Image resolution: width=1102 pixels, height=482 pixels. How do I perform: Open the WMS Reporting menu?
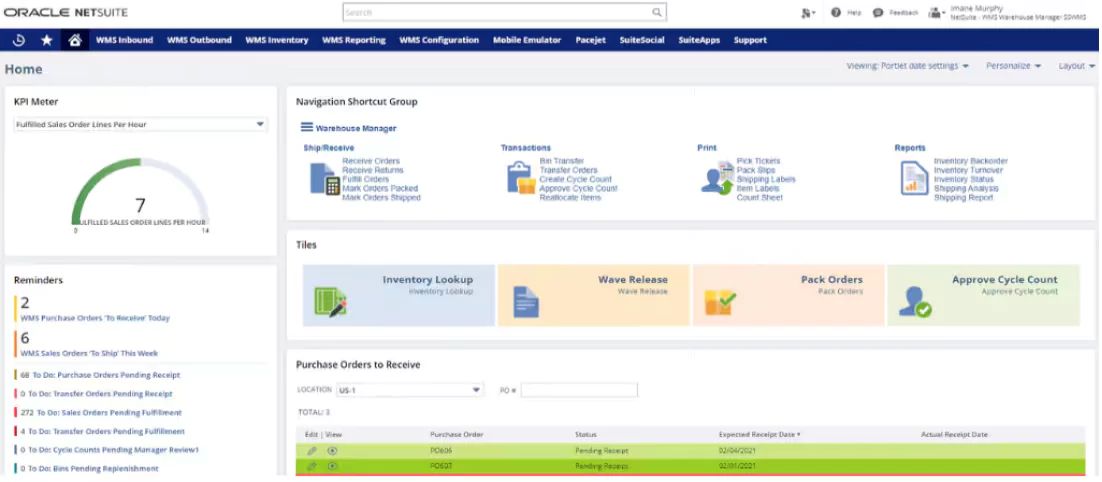[x=354, y=40]
